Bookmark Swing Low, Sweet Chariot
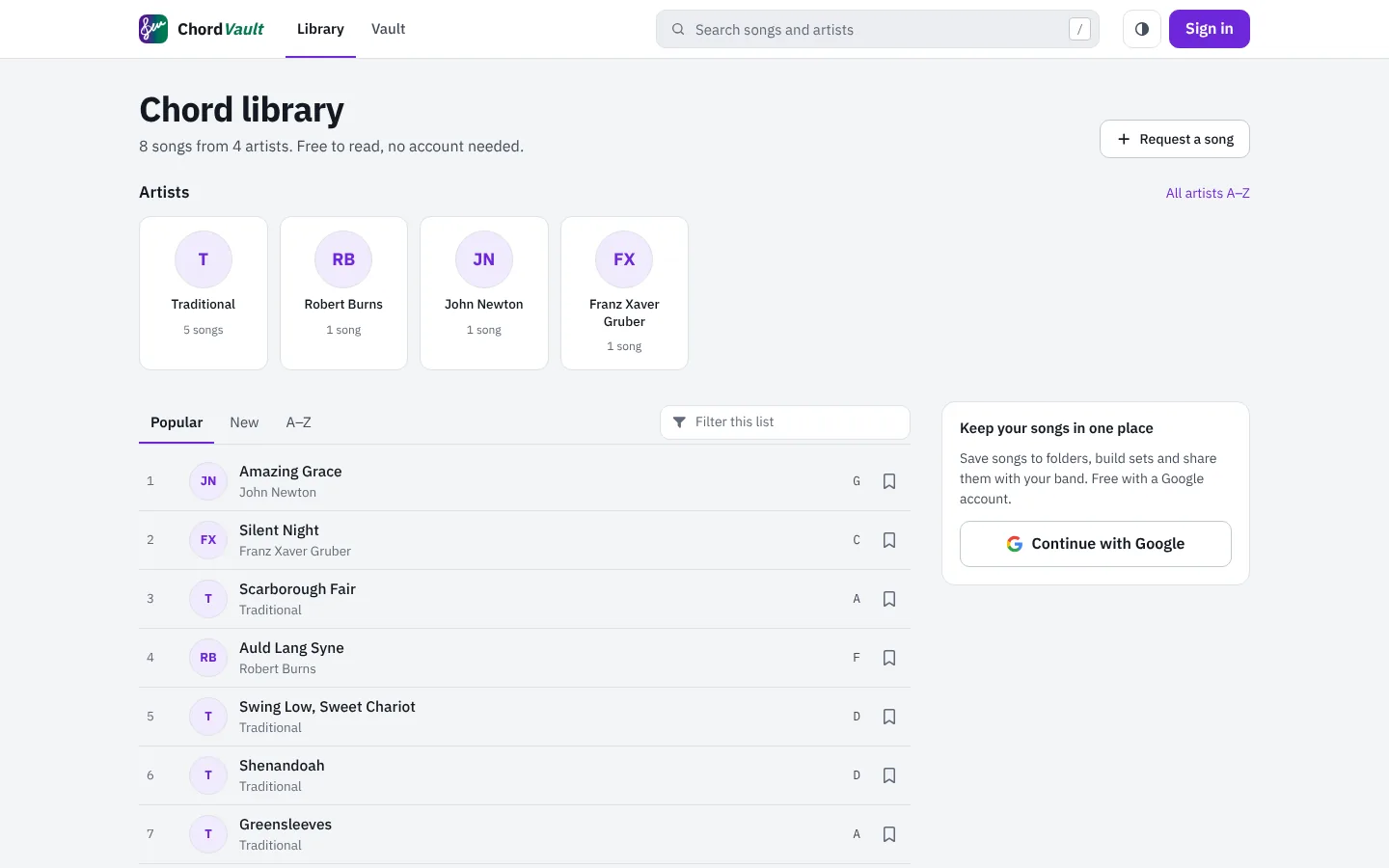Viewport: 1389px width, 868px height. point(889,717)
